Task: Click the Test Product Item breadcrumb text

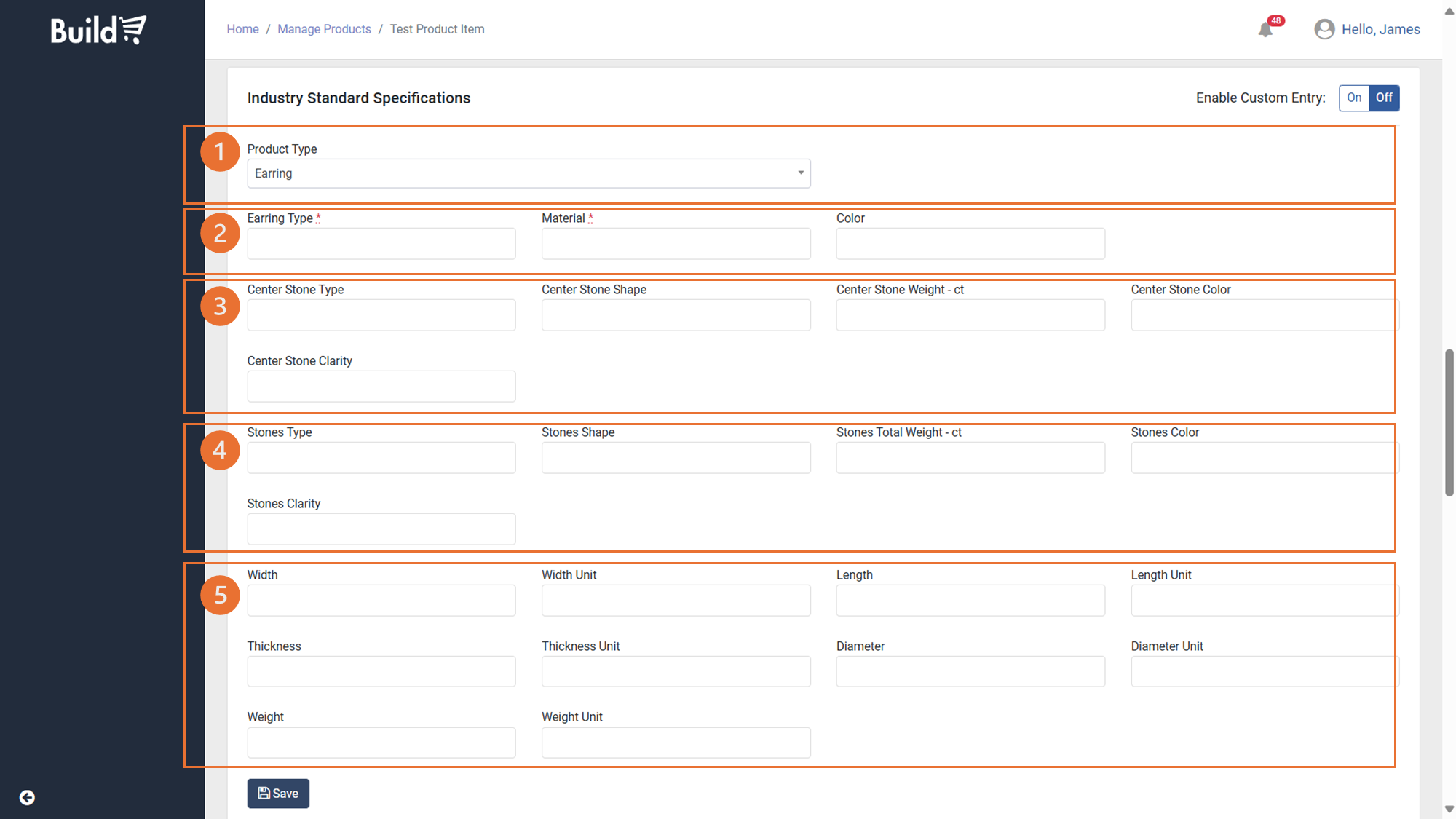Action: [x=437, y=29]
